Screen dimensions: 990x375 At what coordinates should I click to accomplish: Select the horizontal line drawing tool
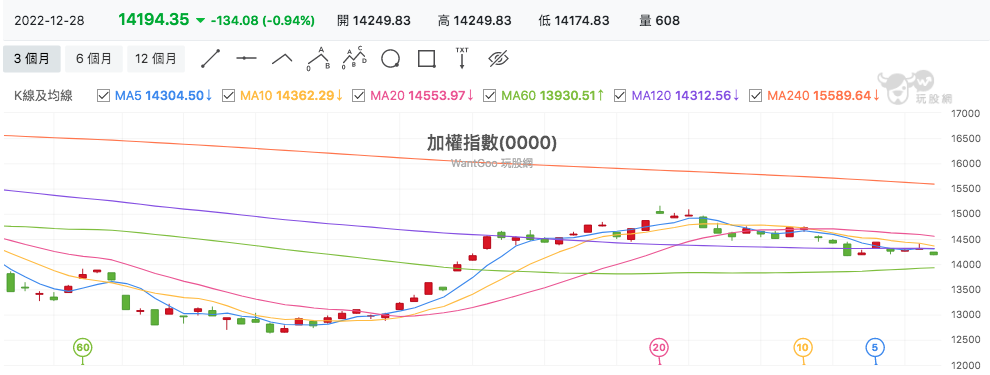click(246, 58)
